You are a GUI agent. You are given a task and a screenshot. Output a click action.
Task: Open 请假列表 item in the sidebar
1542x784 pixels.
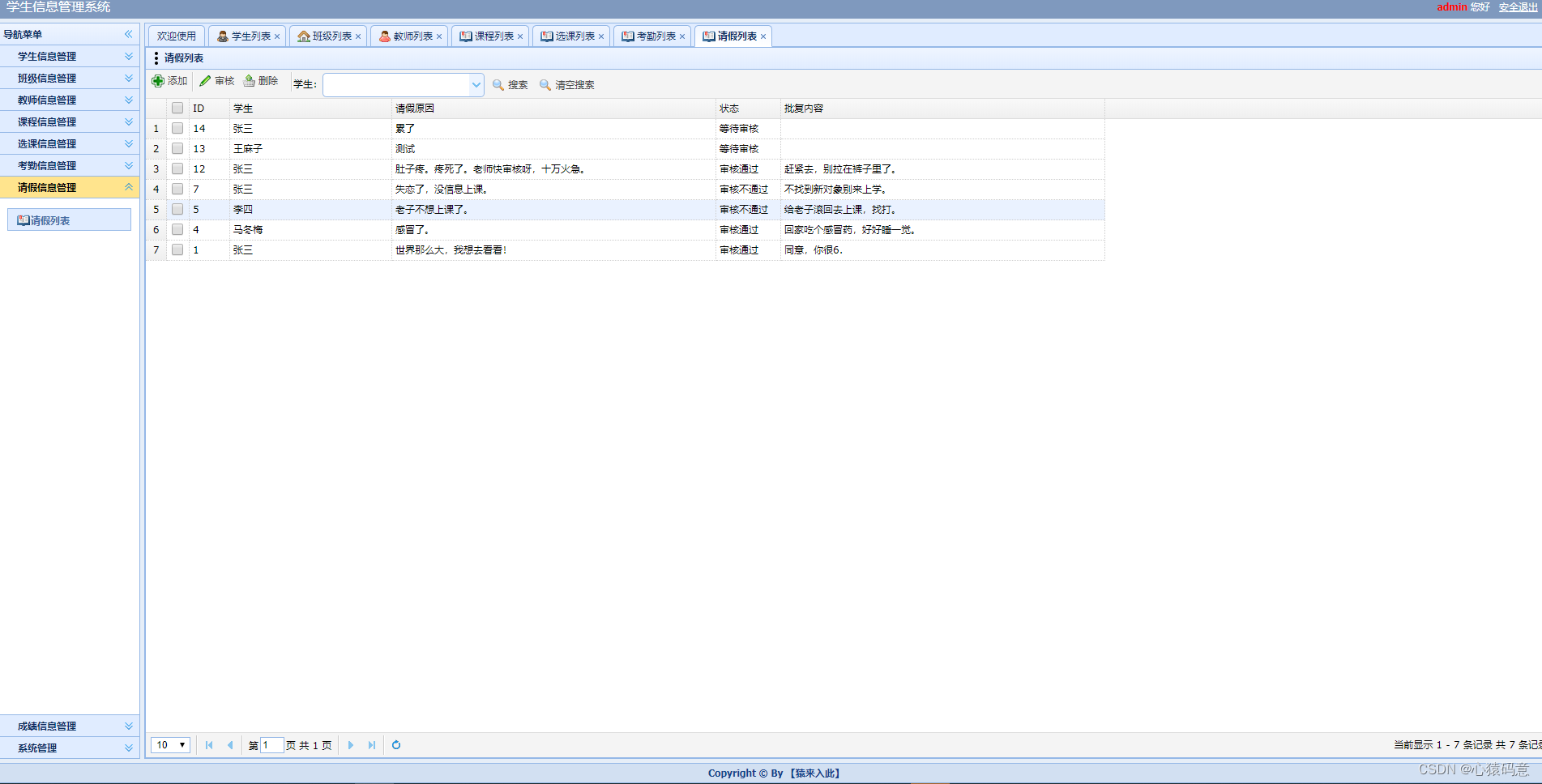[x=69, y=220]
